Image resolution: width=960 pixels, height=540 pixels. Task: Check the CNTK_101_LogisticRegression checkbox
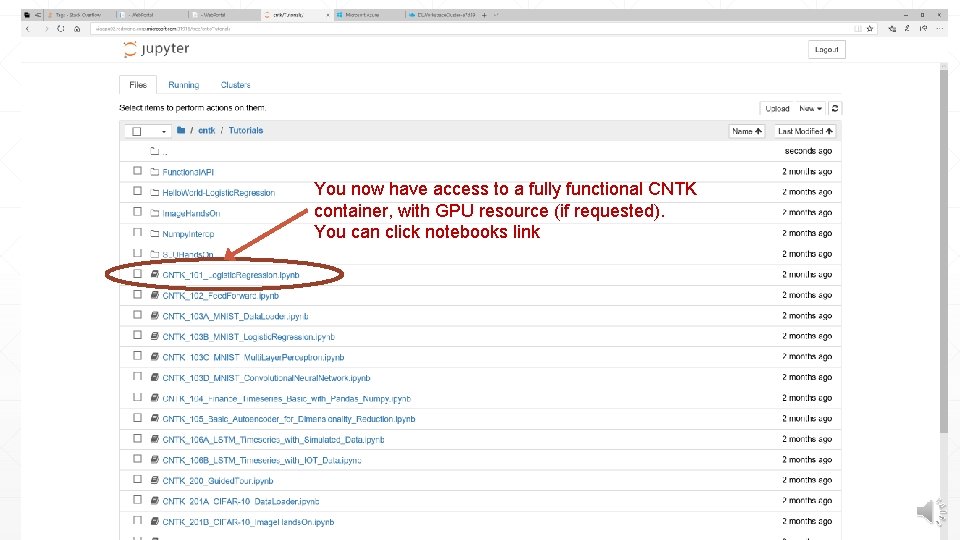click(138, 274)
